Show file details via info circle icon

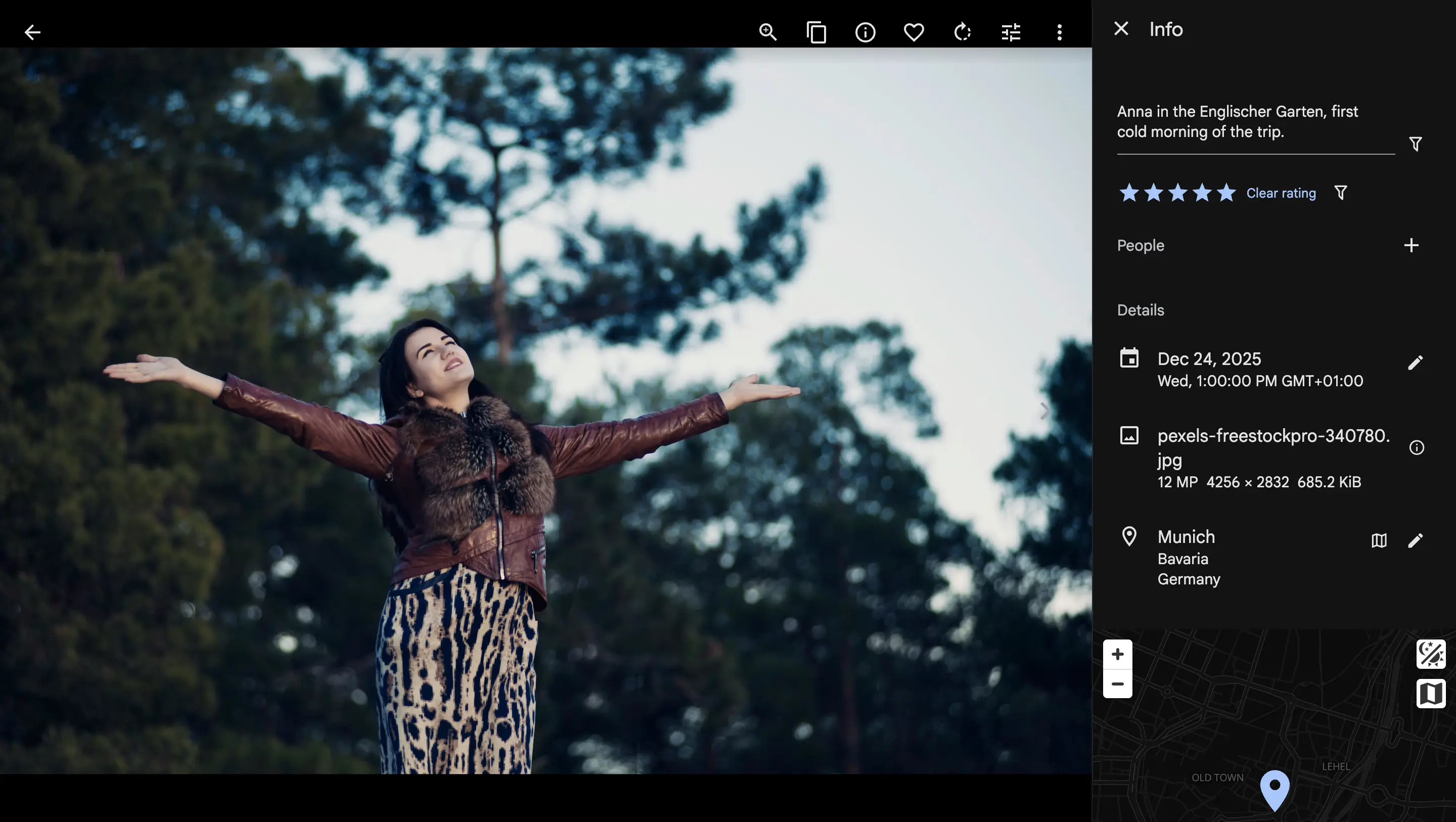coord(1416,448)
